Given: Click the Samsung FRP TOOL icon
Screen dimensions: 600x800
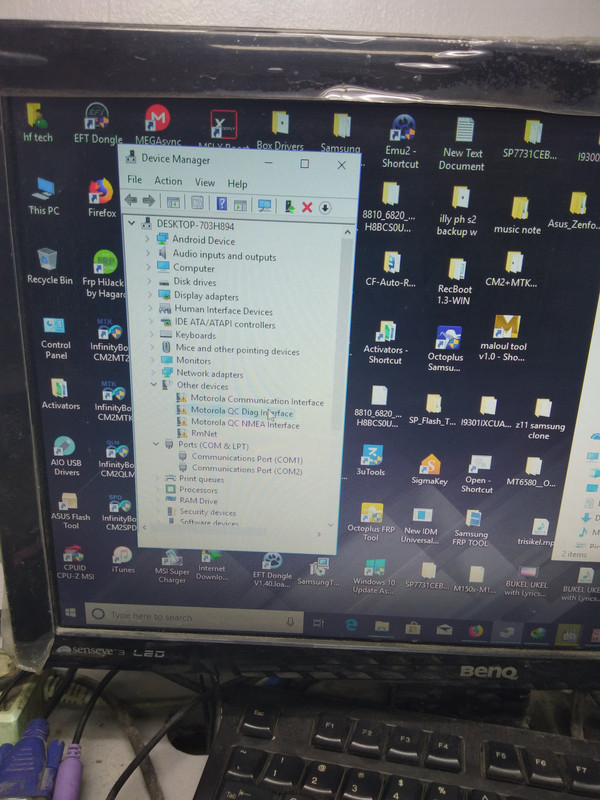Looking at the screenshot, I should [471, 529].
